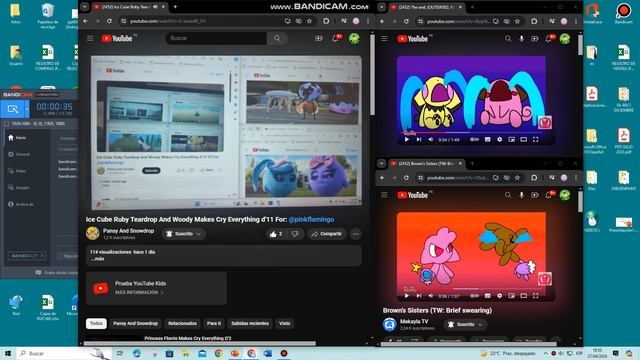Open miniplayer in The end video player

(511, 140)
